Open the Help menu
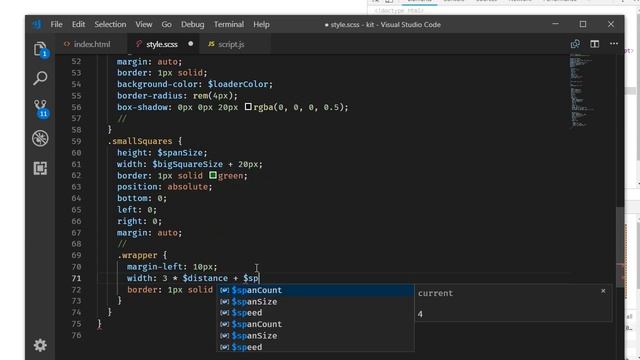The height and width of the screenshot is (360, 640). (x=261, y=24)
